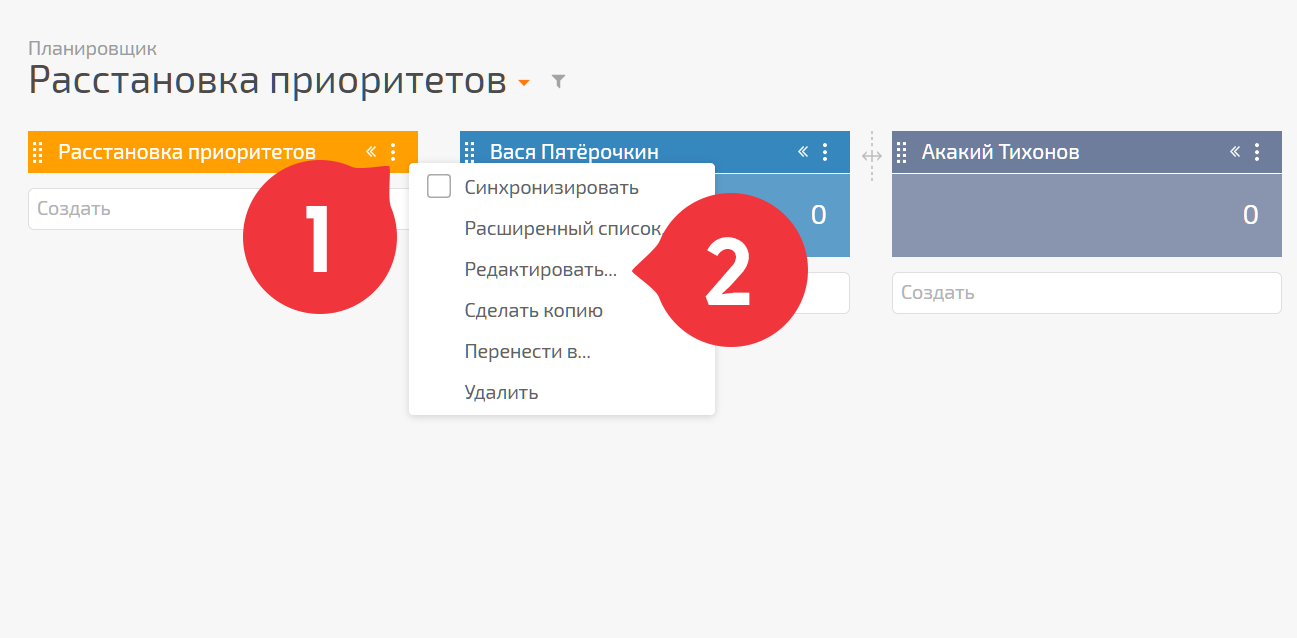Expand the orange dropdown arrow next to page title
Viewport: 1297px width, 638px height.
(523, 83)
